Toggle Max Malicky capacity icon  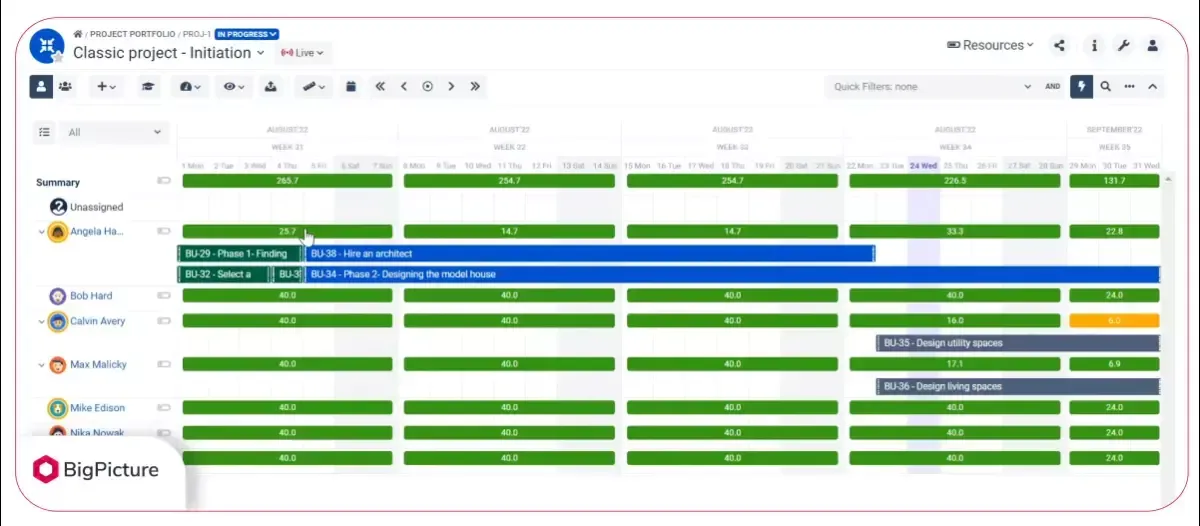point(164,365)
